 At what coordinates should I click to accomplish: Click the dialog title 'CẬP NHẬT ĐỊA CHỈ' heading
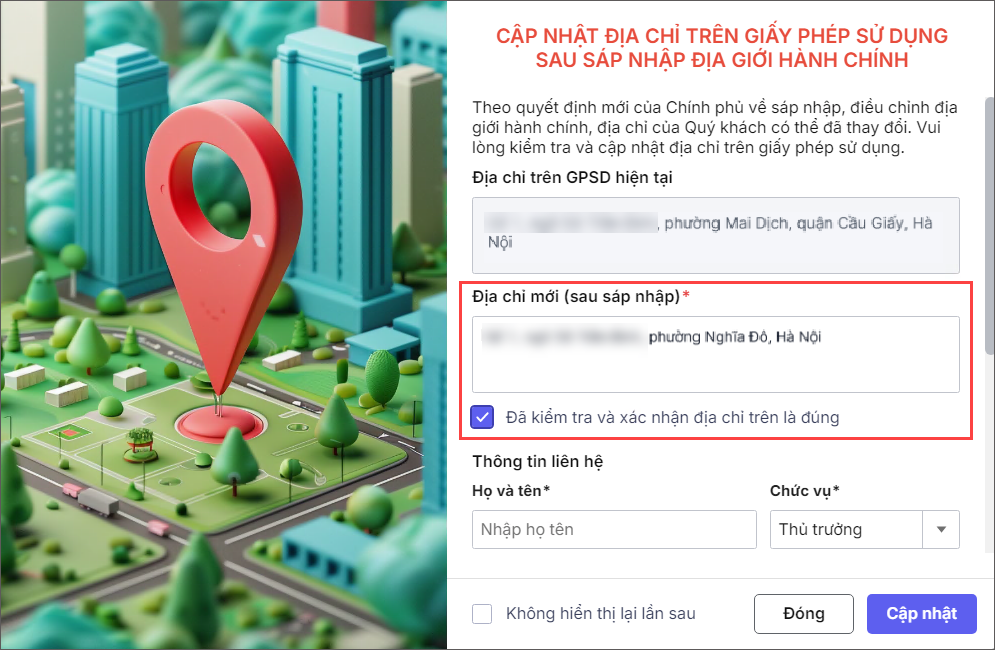pos(722,48)
